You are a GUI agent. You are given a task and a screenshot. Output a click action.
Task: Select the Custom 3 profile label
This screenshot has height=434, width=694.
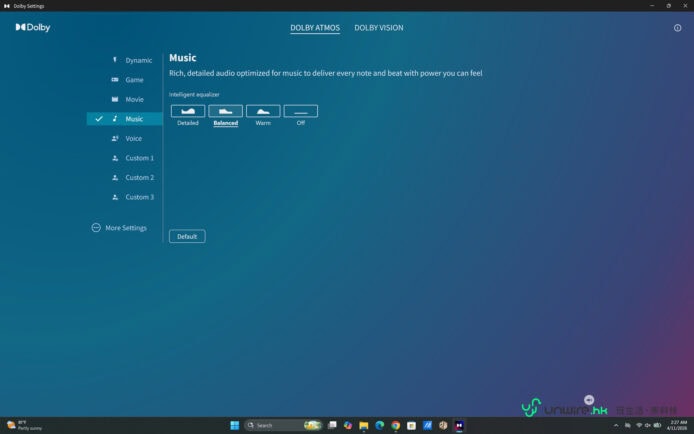[139, 197]
